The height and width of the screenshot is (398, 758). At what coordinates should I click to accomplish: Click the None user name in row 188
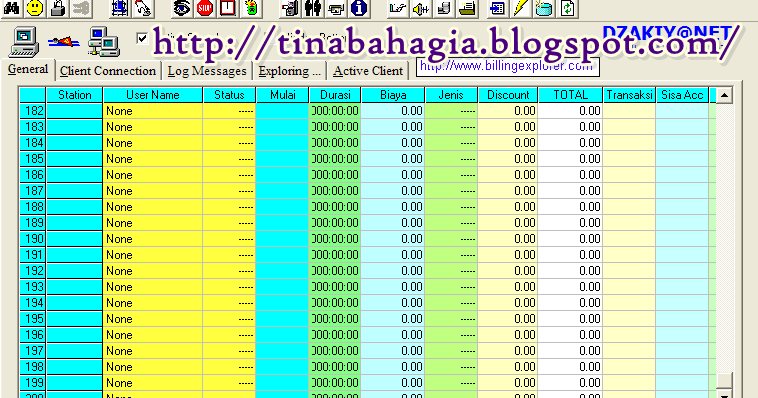[x=153, y=207]
